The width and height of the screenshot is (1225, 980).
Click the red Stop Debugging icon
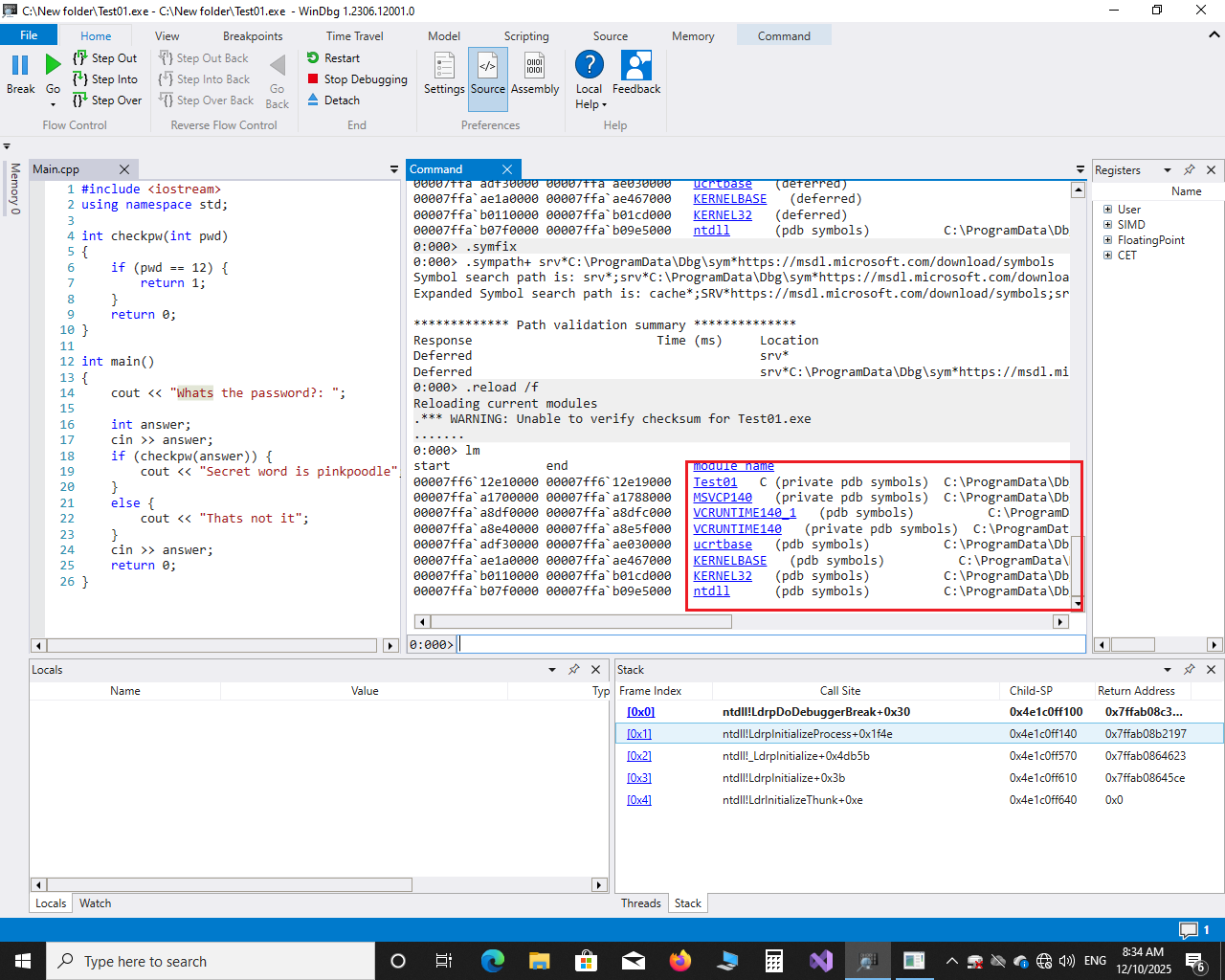coord(313,79)
